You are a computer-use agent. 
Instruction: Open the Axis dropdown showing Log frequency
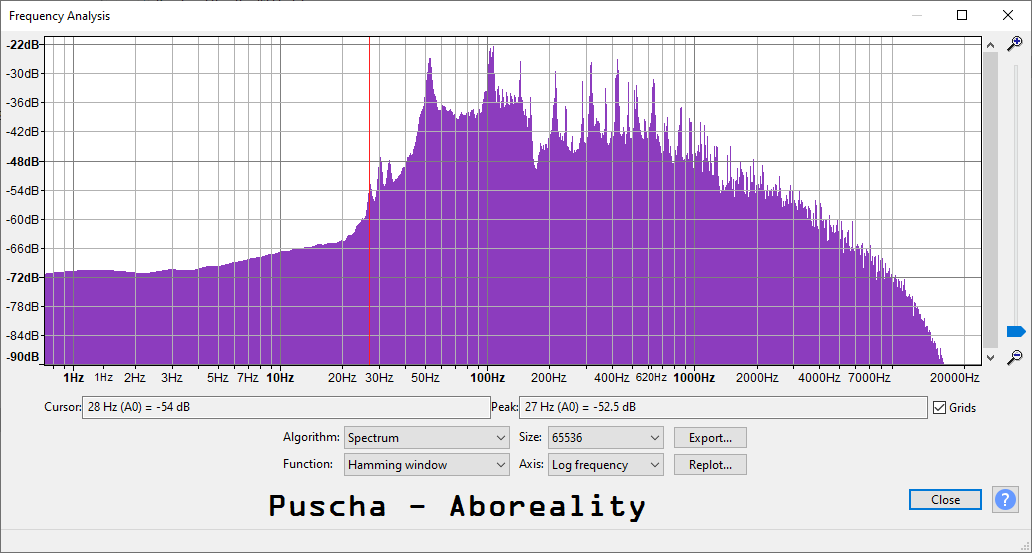[x=606, y=465]
